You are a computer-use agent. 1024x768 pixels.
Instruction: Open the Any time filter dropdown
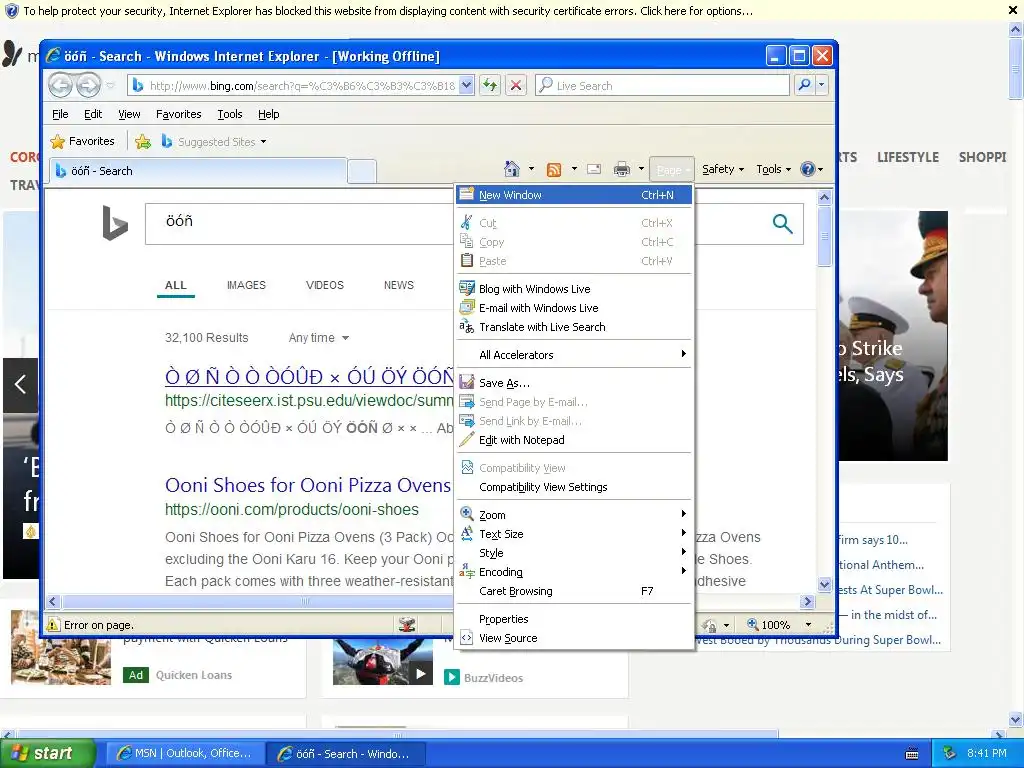click(x=319, y=338)
